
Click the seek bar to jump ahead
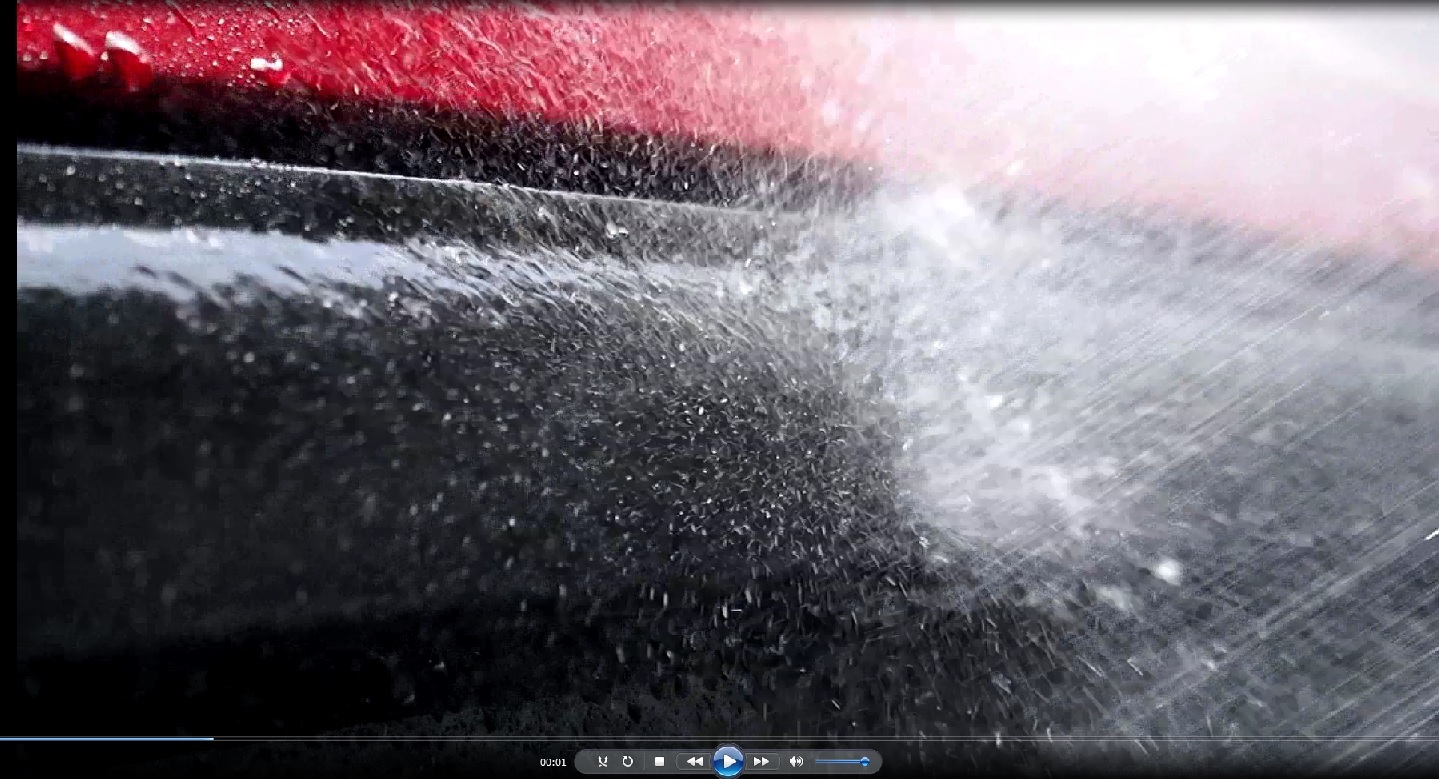pos(719,739)
